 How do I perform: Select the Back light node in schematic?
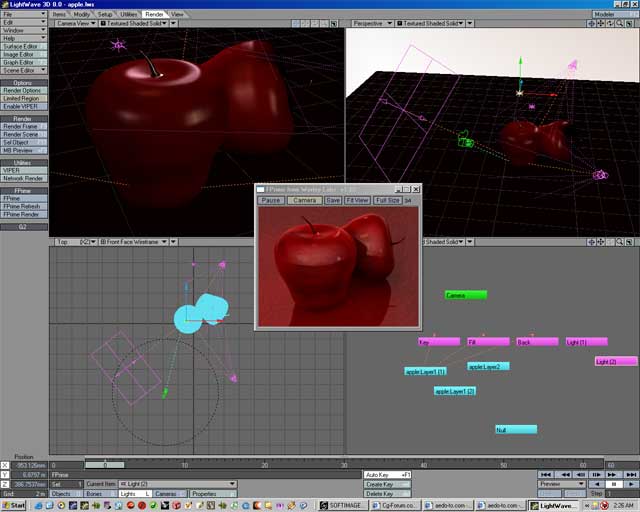coord(537,342)
